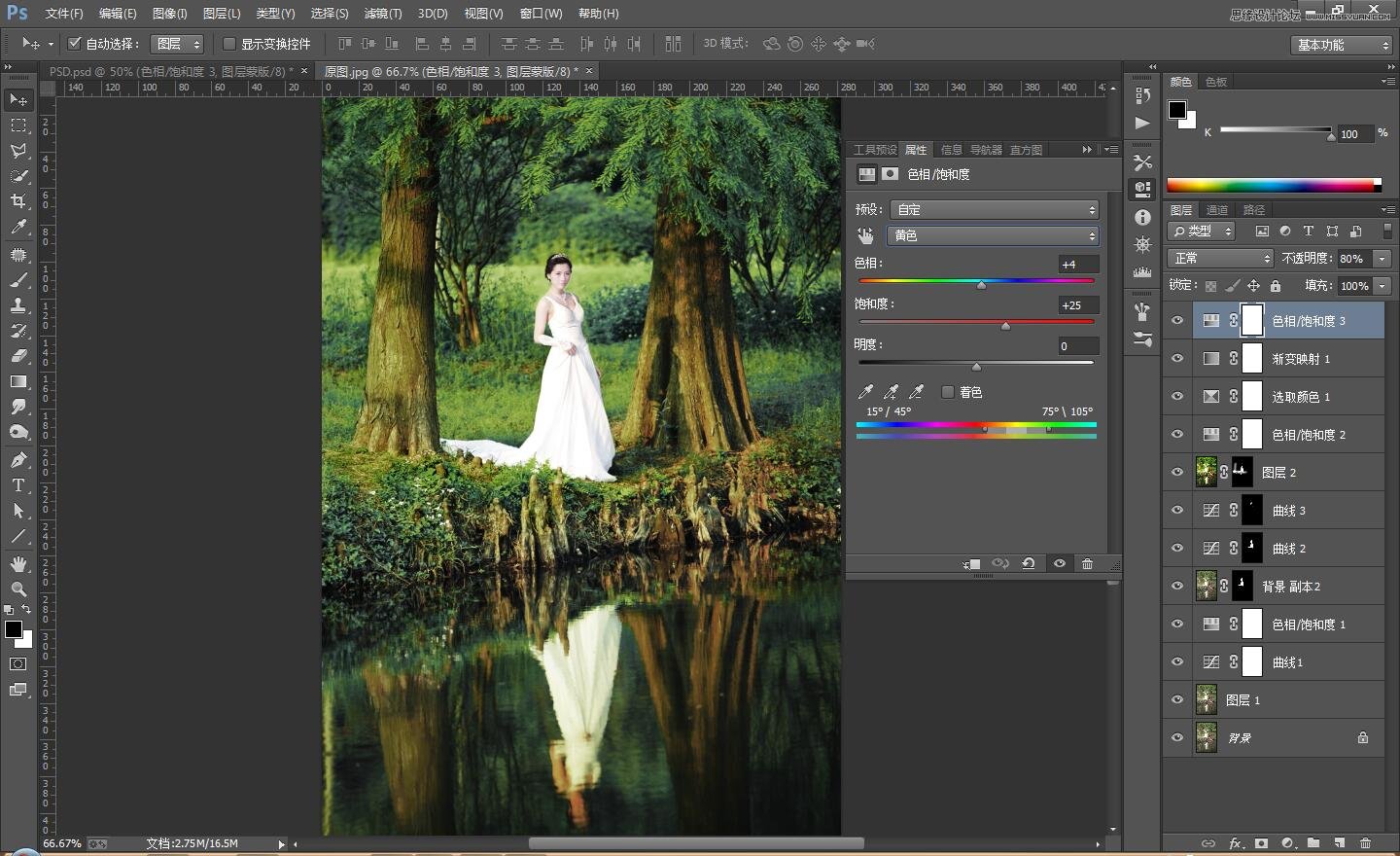Image resolution: width=1400 pixels, height=856 pixels.
Task: Click the 基本功能 workspace switcher
Action: point(1343,45)
